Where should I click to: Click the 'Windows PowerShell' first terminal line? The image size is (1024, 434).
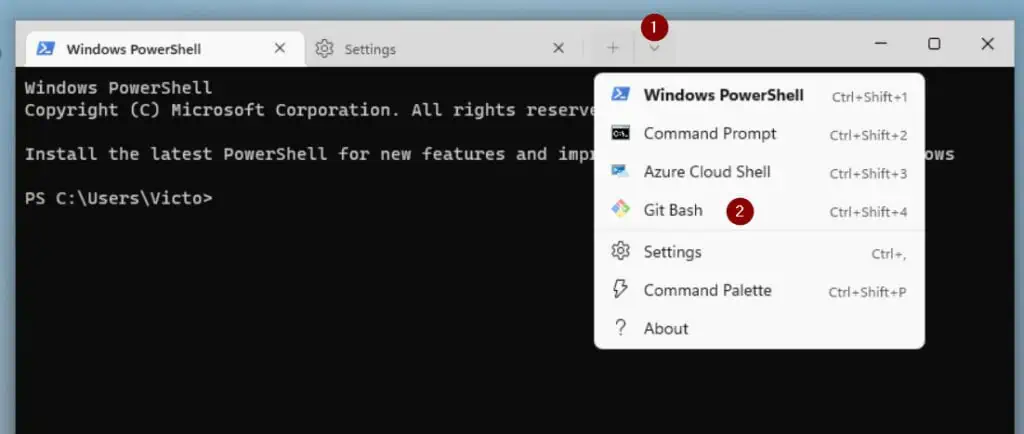[x=118, y=88]
